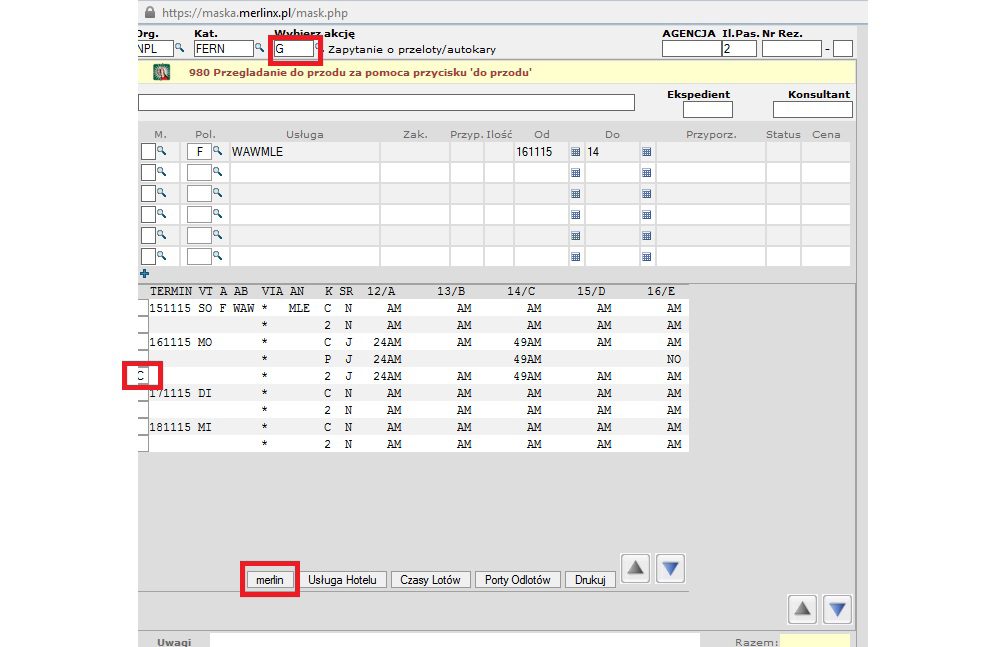The width and height of the screenshot is (1008, 647).
Task: Open the Czasy Lotów button
Action: pos(431,580)
